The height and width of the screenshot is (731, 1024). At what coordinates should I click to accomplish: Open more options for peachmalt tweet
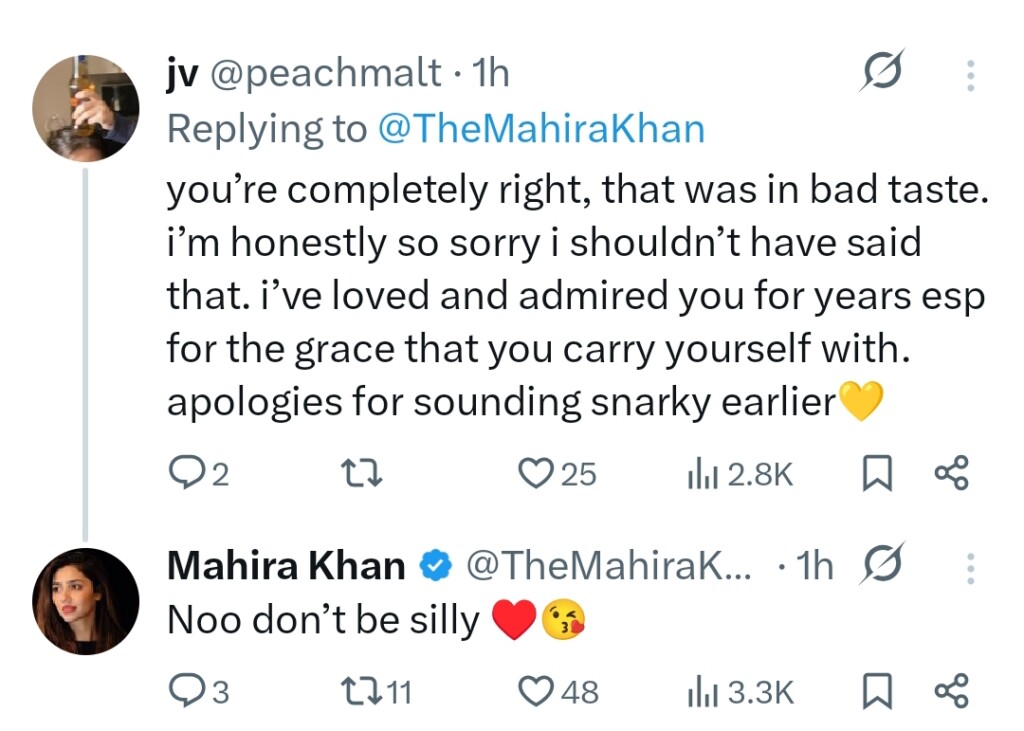pyautogui.click(x=968, y=75)
